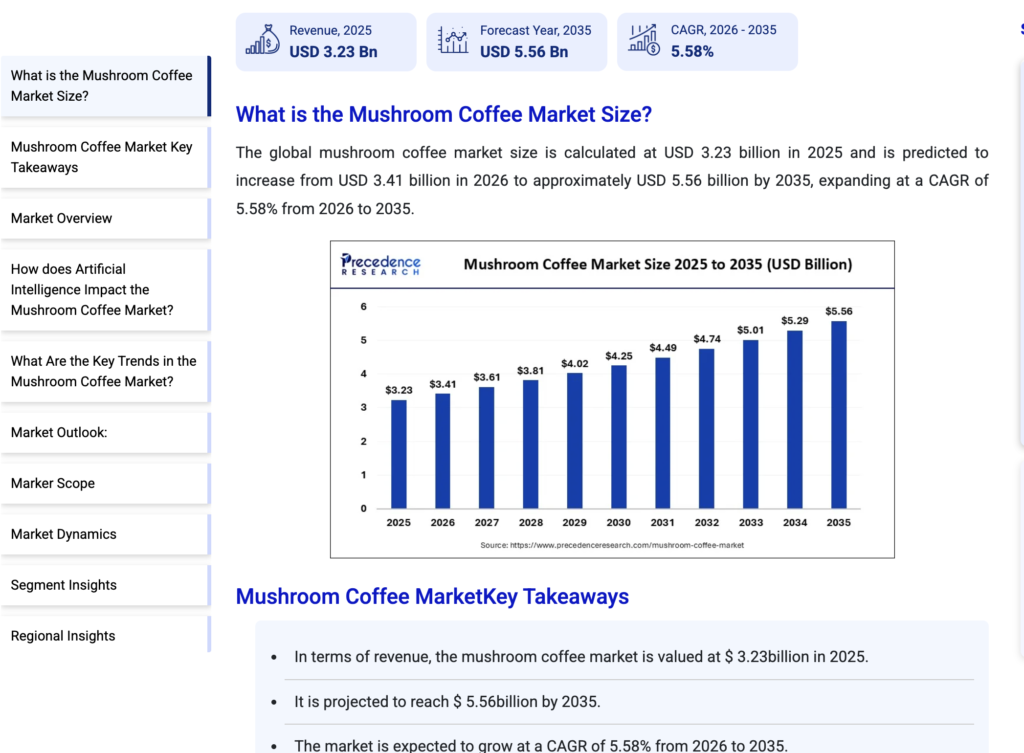This screenshot has height=753, width=1024.
Task: Click the Mushroom Coffee Market Size chart title
Action: [657, 265]
